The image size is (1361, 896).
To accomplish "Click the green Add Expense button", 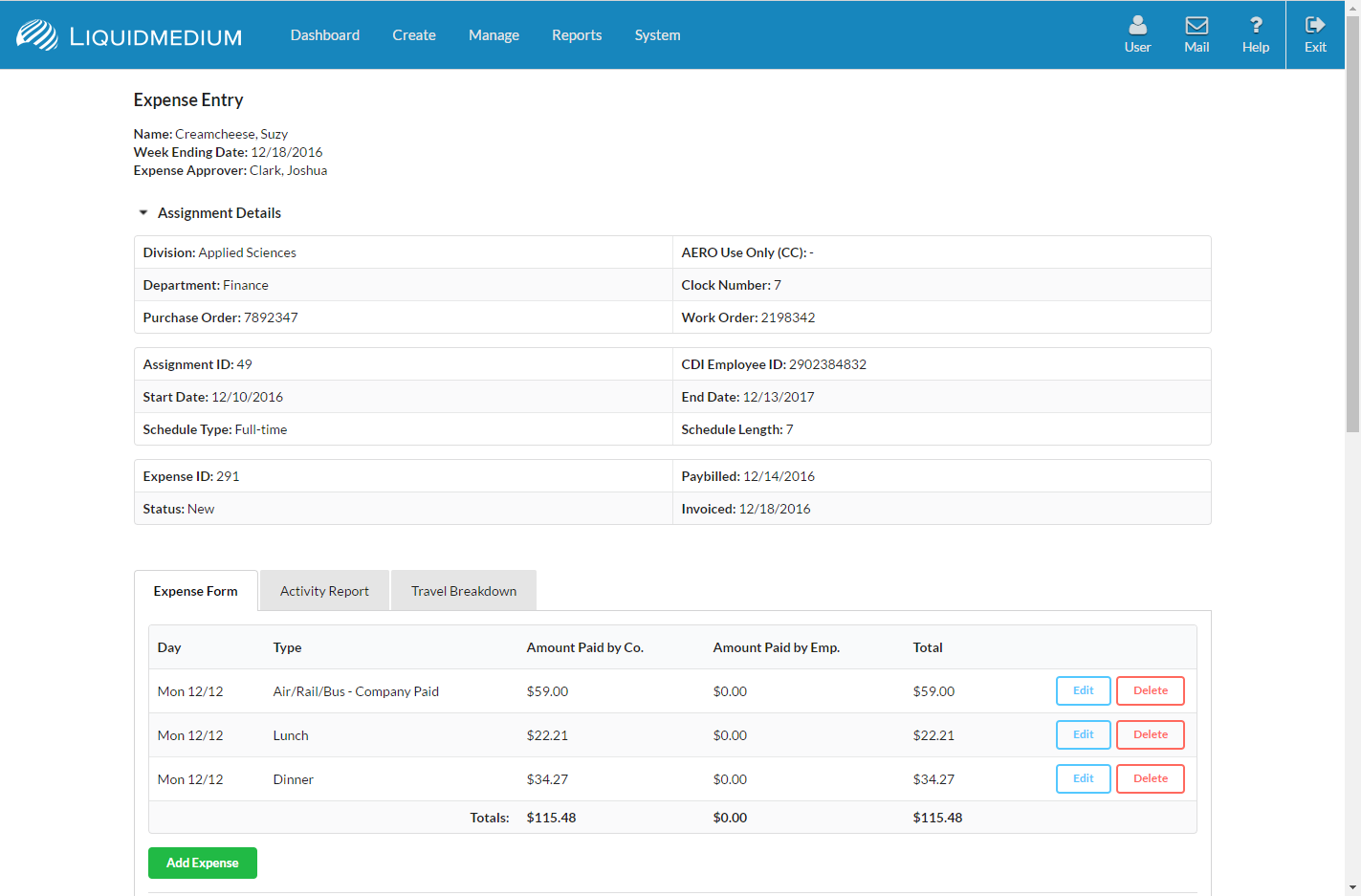I will coord(203,863).
